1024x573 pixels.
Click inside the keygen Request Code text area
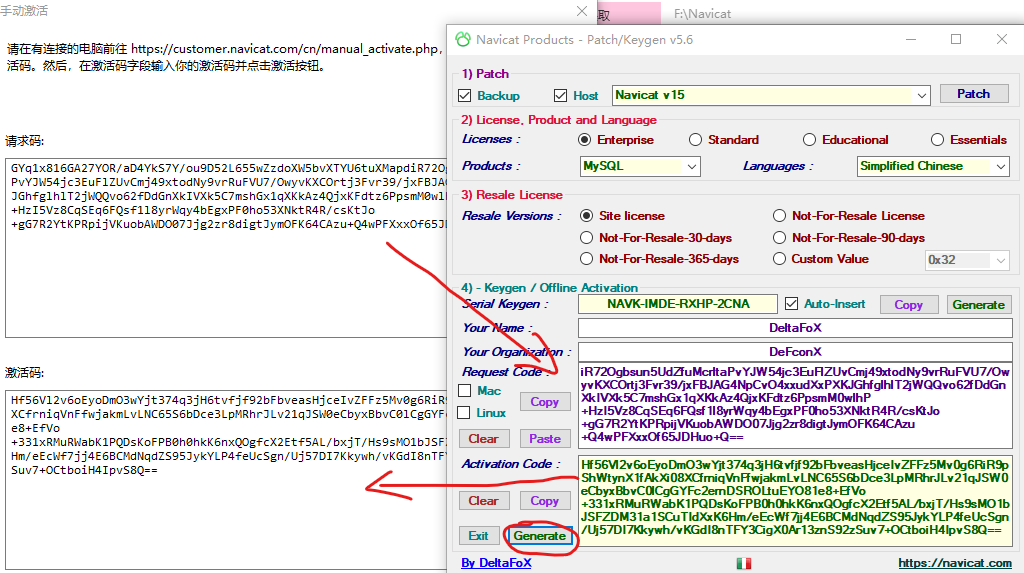(795, 405)
